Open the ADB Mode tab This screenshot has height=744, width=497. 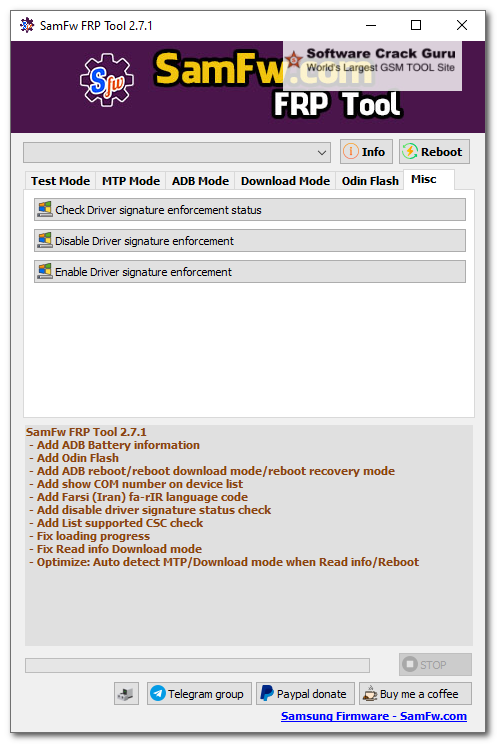coord(200,181)
